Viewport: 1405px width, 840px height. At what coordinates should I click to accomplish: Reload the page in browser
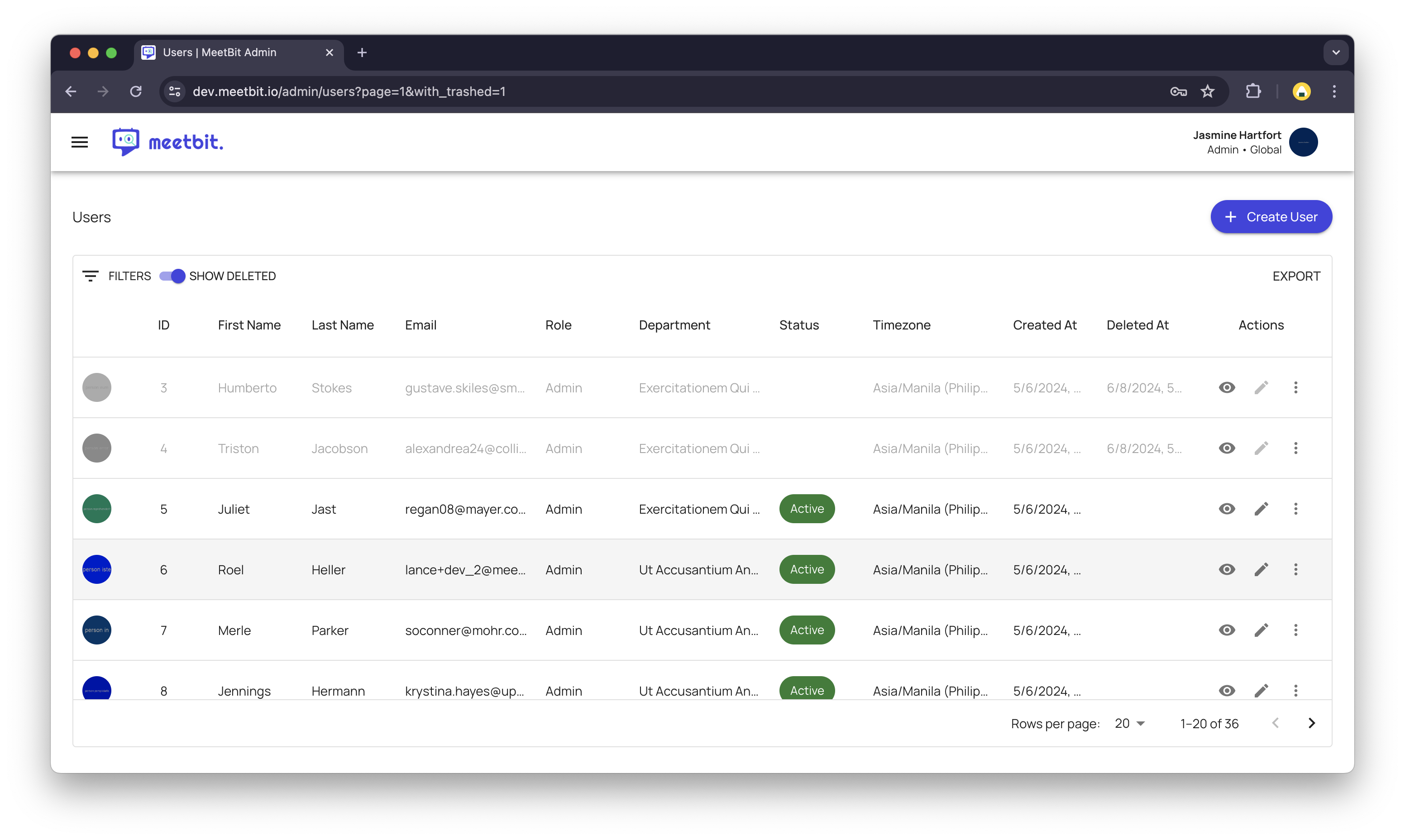coord(136,92)
